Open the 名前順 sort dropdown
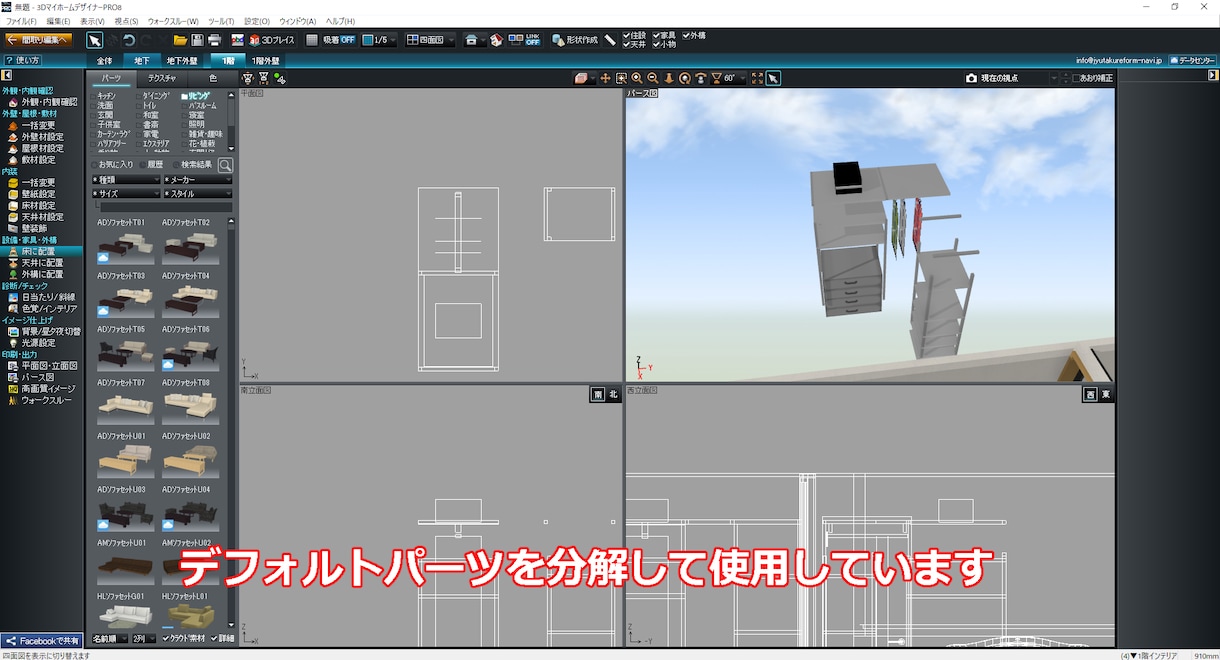 (x=109, y=639)
